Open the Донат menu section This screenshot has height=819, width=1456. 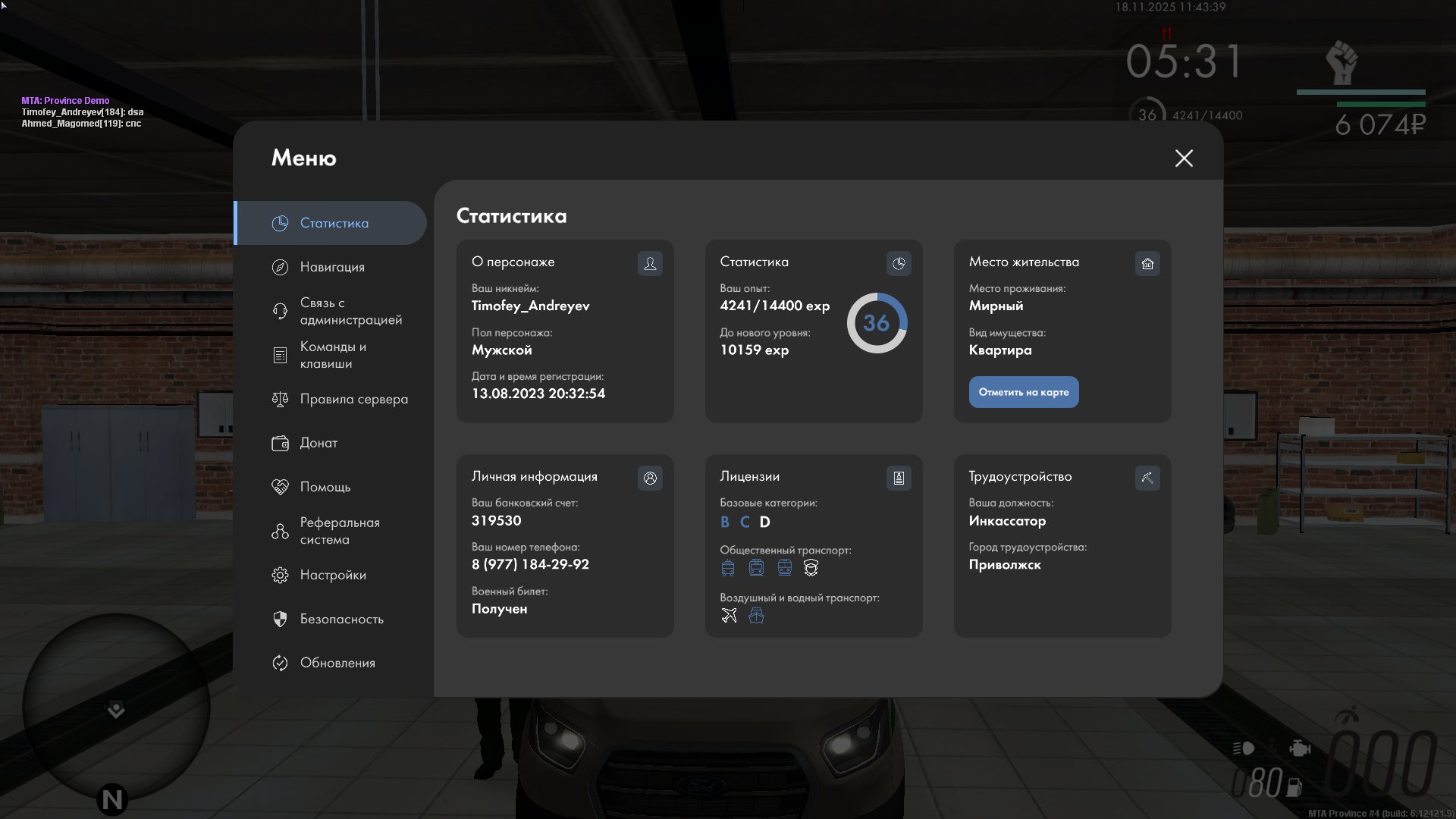318,443
